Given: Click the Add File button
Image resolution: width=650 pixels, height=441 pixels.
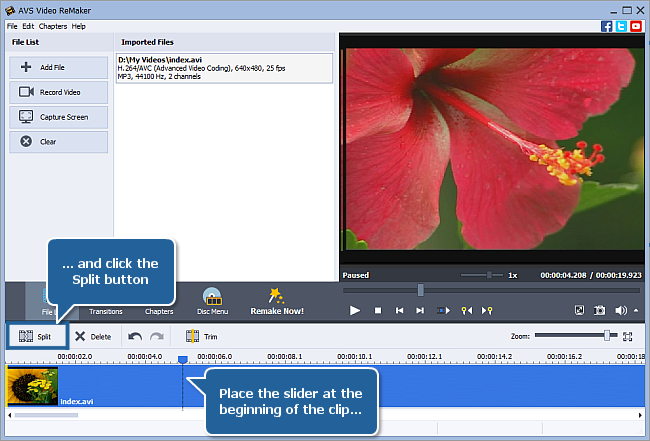Looking at the screenshot, I should click(58, 67).
